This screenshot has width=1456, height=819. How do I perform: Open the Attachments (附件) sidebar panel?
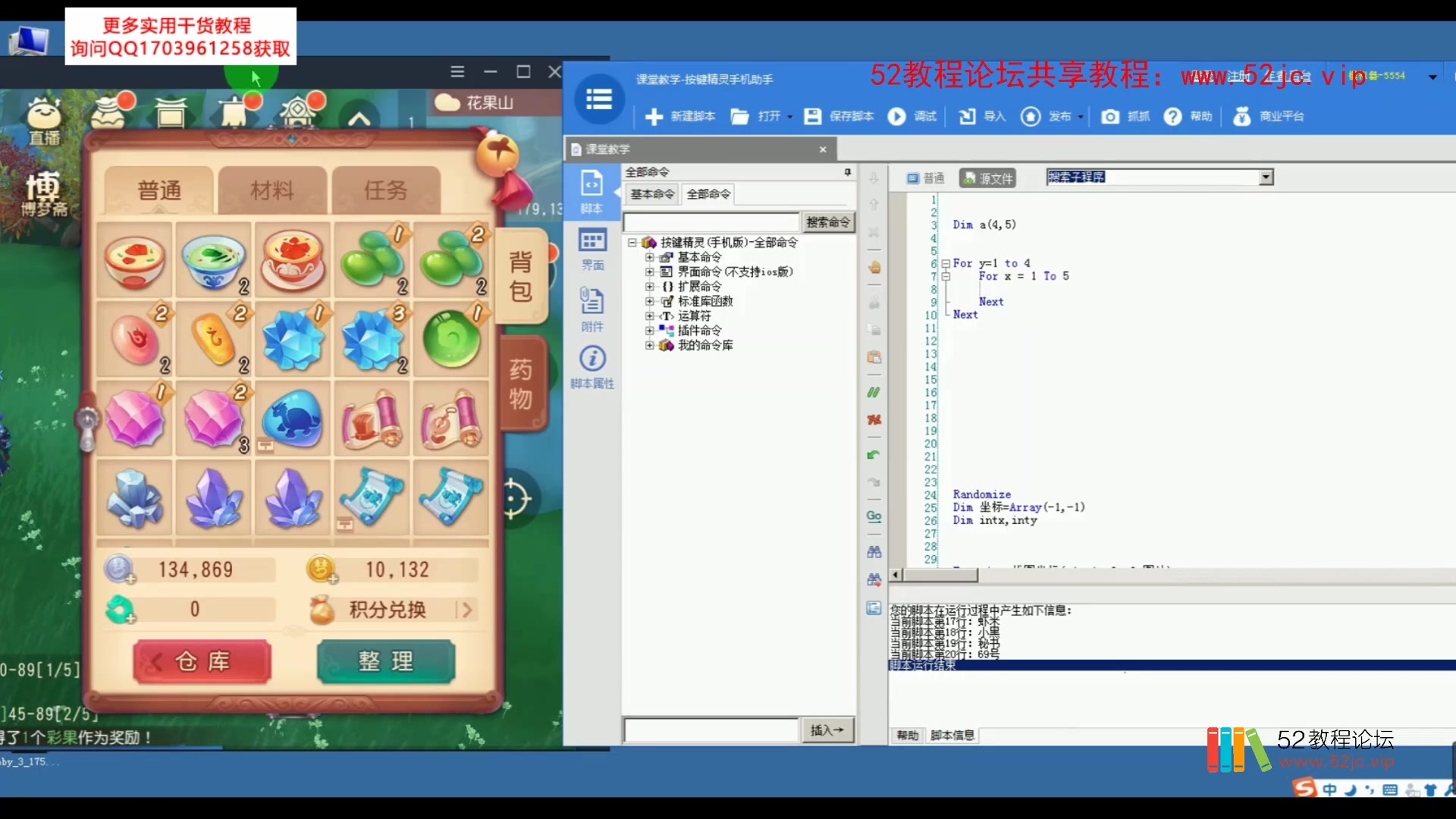point(592,309)
